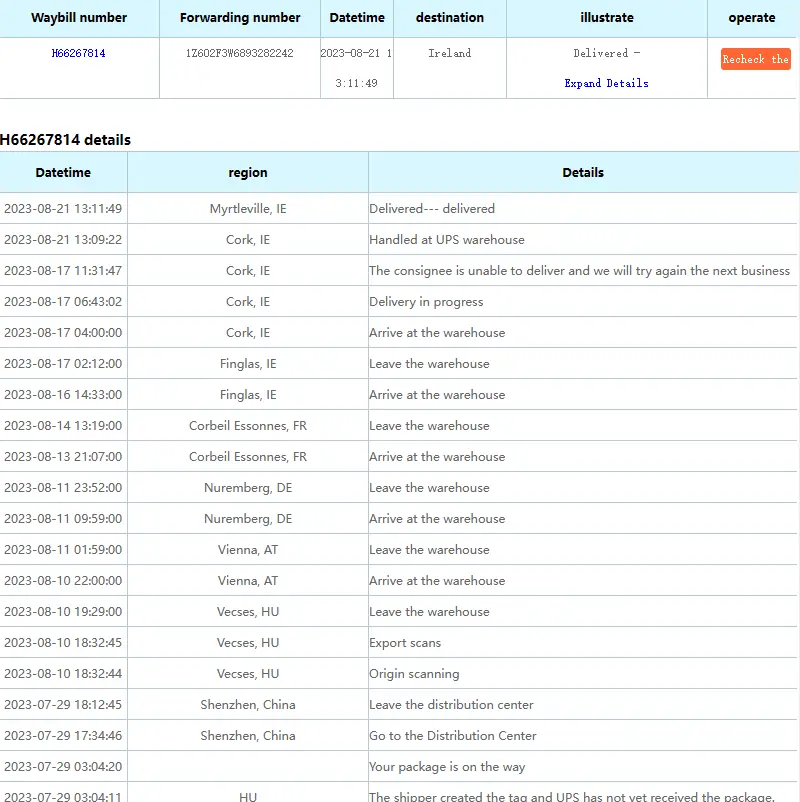Select the 2023-08-14 13:19:00 datetime cell
Image resolution: width=800 pixels, height=802 pixels.
[63, 426]
